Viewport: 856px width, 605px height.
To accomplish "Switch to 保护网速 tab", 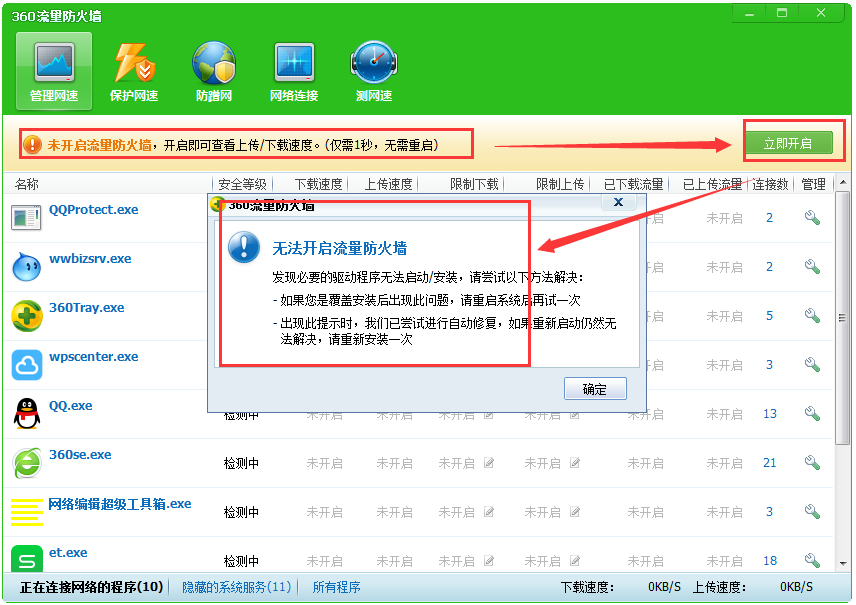I will click(x=134, y=71).
